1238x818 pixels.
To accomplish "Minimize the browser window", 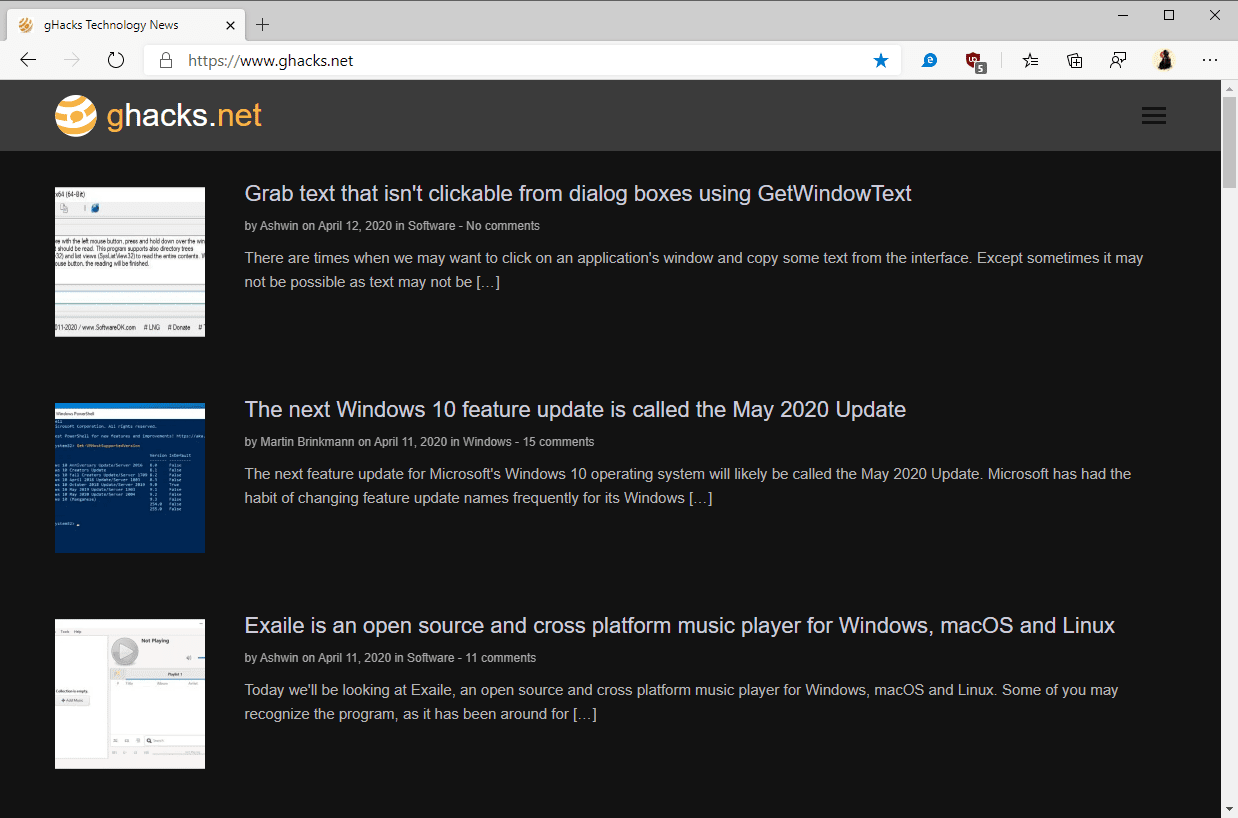I will (x=1123, y=15).
